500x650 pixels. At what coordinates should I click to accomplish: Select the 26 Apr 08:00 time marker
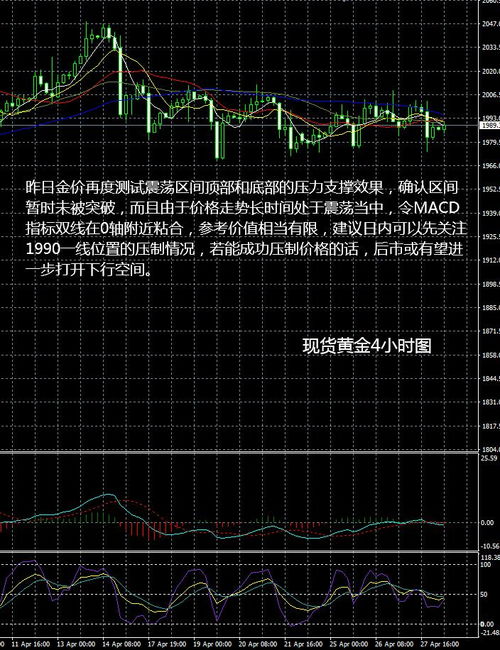(394, 644)
